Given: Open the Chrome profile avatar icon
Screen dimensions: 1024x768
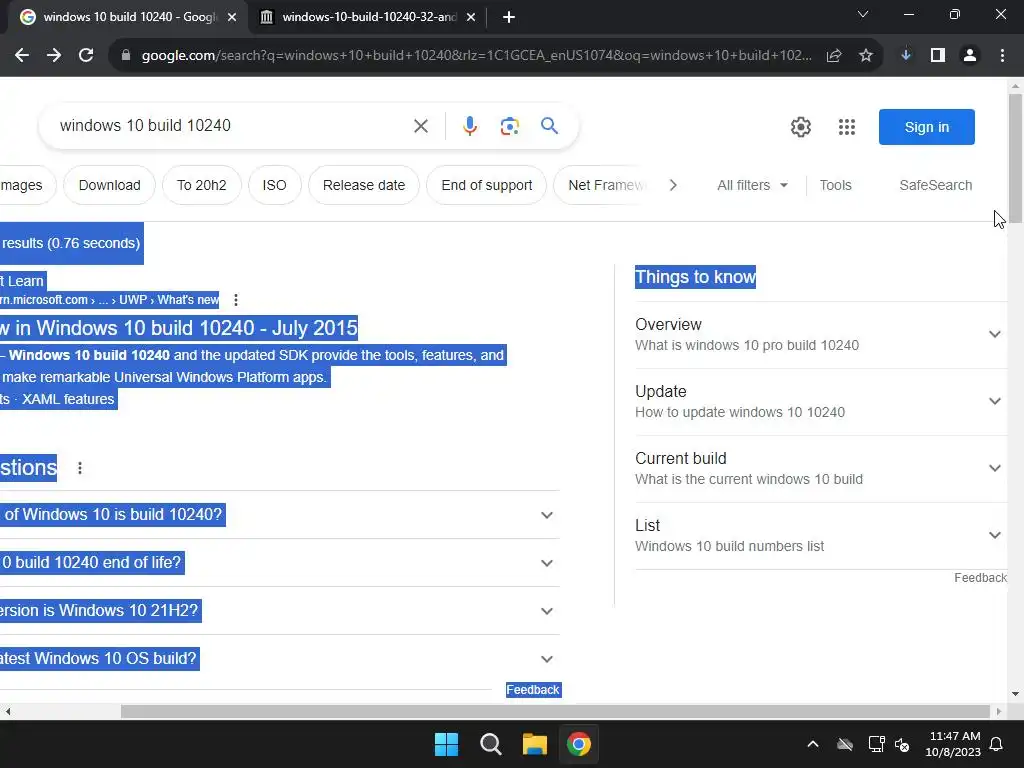Looking at the screenshot, I should pyautogui.click(x=970, y=56).
